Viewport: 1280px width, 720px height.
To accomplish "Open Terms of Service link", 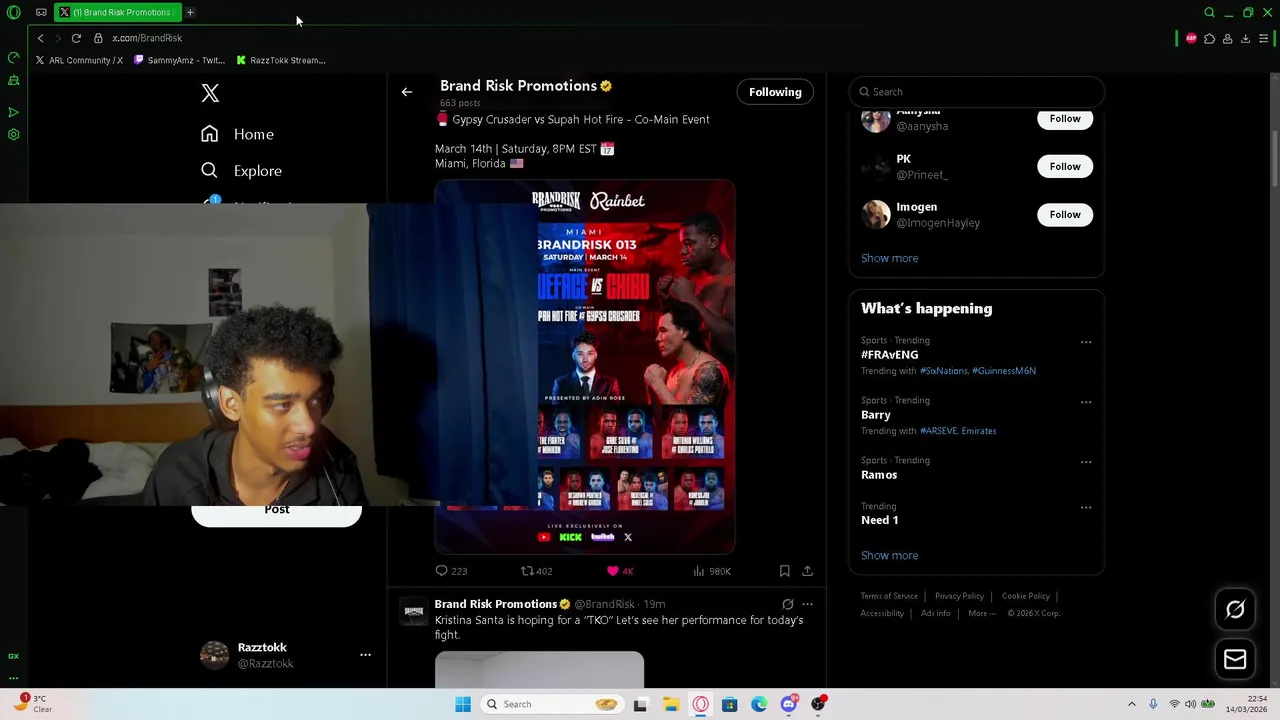I will click(889, 596).
